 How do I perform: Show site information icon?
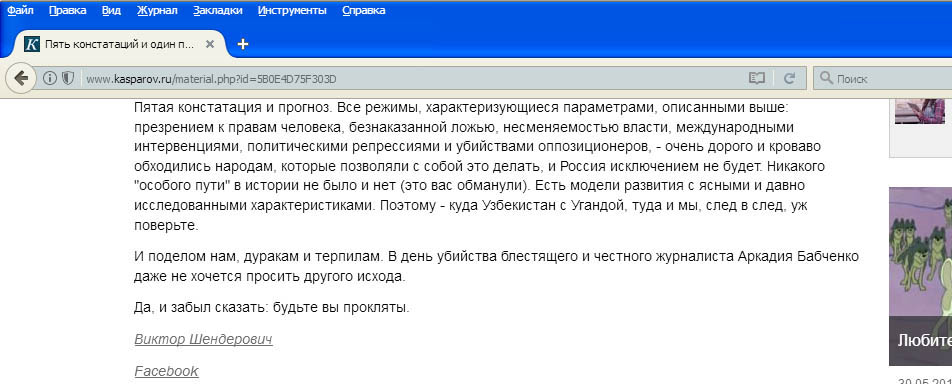(x=49, y=78)
